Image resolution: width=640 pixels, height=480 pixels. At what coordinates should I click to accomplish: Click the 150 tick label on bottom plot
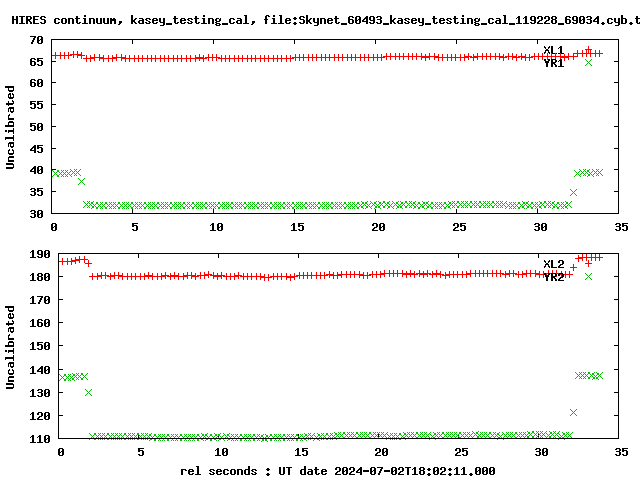coord(40,346)
